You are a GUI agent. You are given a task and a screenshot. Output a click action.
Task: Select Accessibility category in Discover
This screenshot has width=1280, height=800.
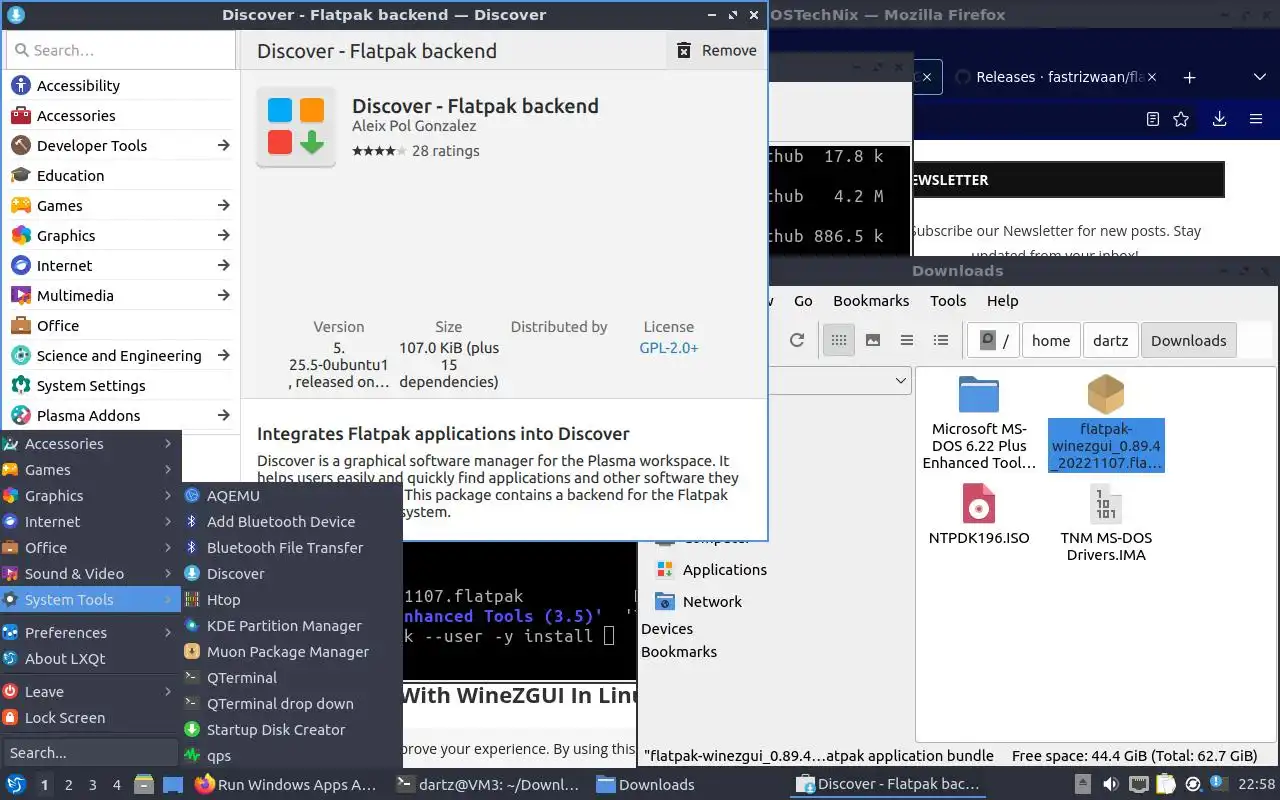120,86
